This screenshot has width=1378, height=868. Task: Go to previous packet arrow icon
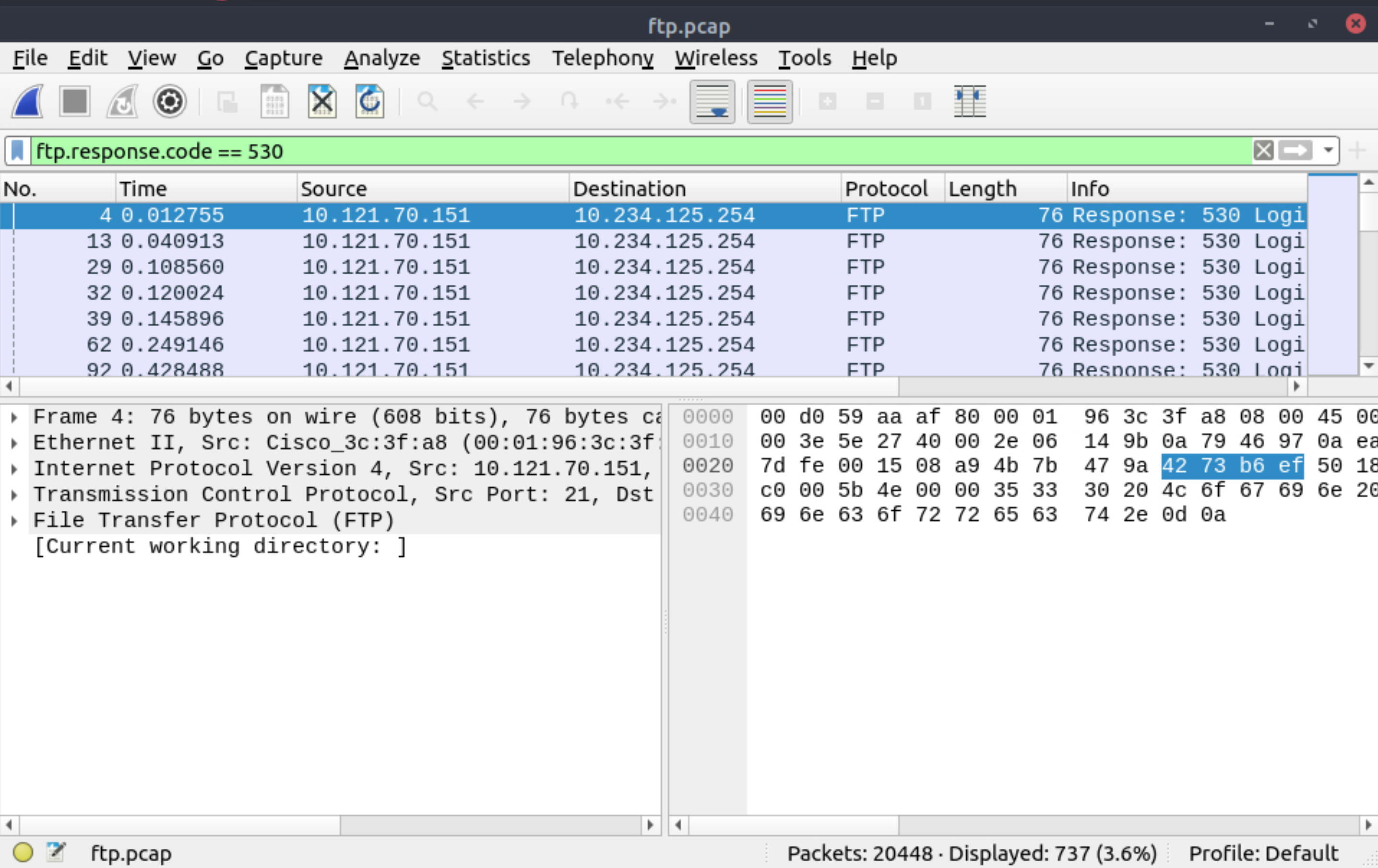tap(475, 102)
